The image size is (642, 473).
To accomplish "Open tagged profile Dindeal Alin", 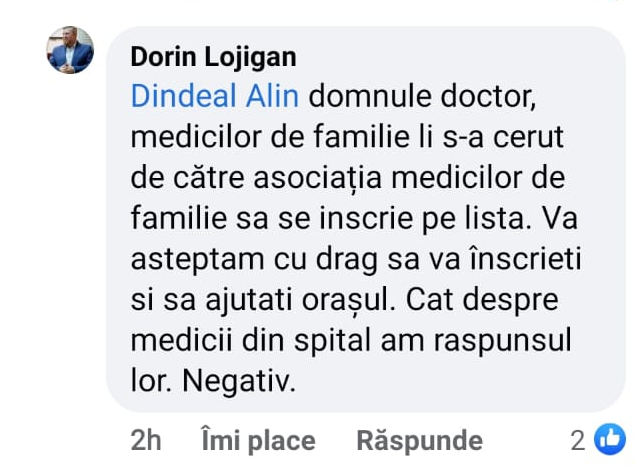I will click(215, 99).
